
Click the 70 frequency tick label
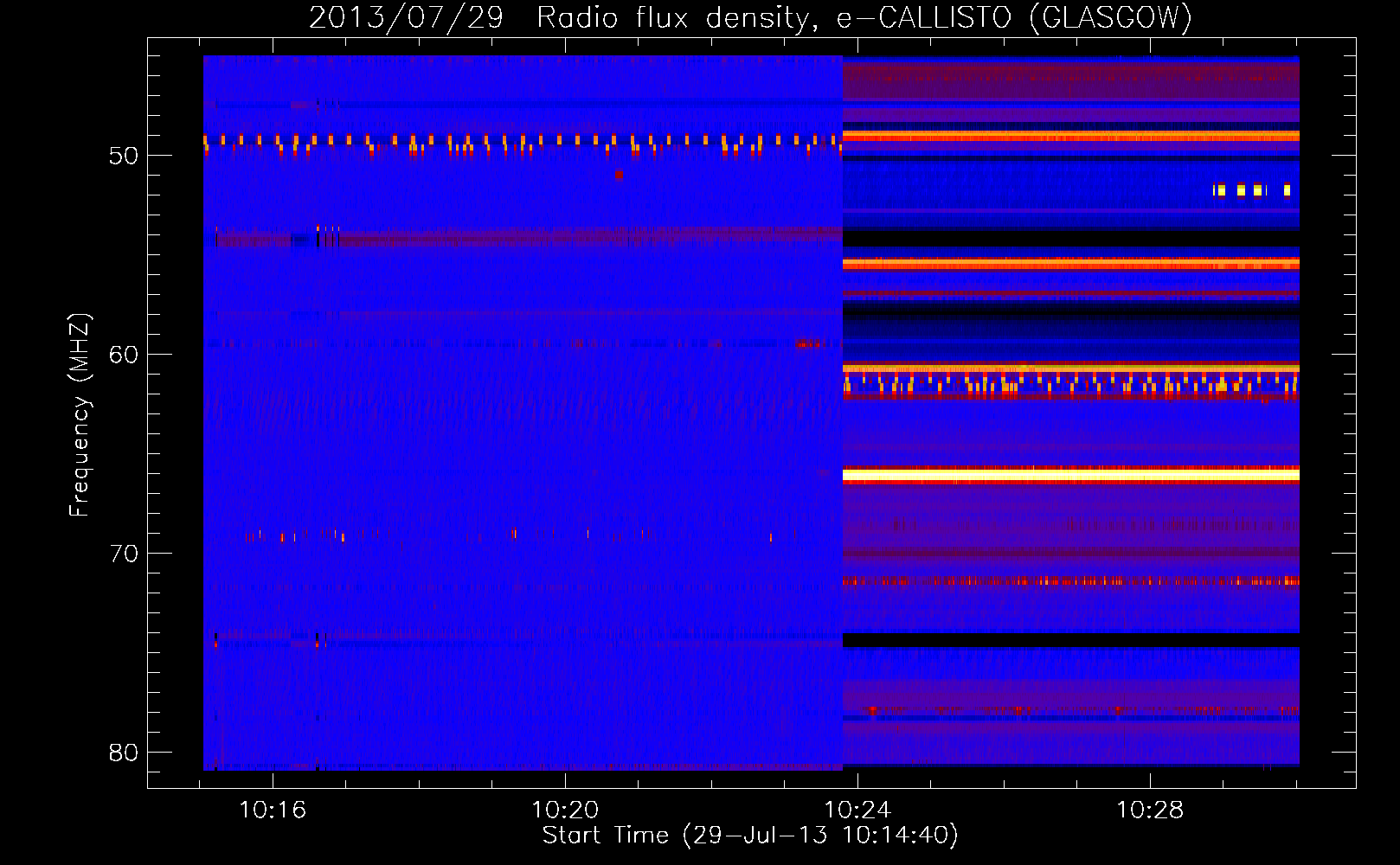coord(124,554)
